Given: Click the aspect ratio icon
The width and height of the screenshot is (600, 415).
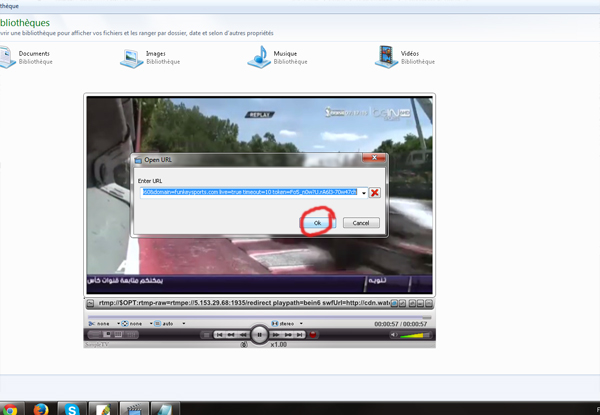Looking at the screenshot, I should pyautogui.click(x=125, y=324).
